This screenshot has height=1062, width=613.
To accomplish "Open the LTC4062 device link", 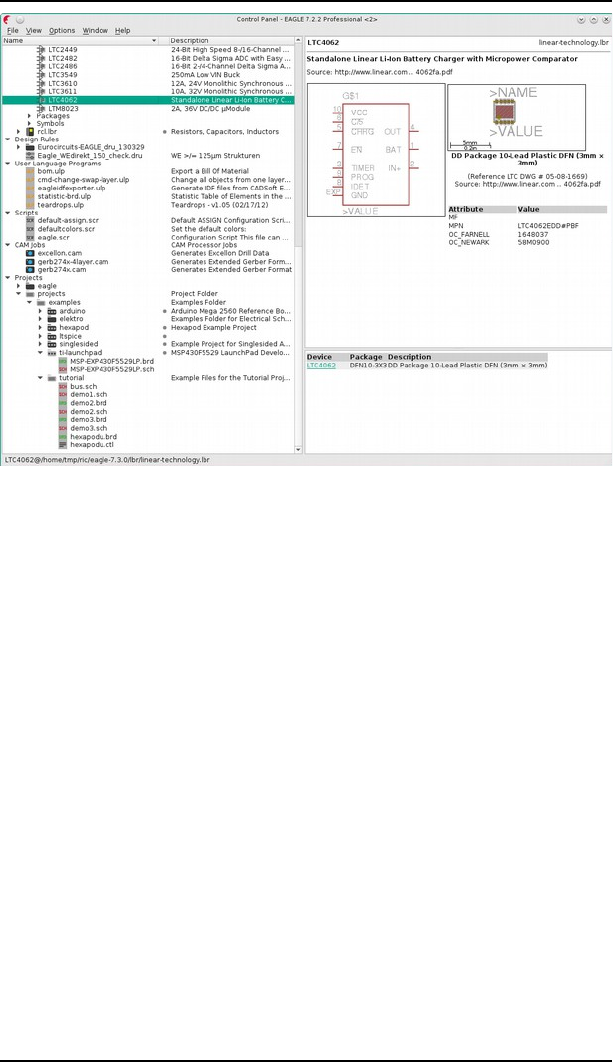I will 321,366.
